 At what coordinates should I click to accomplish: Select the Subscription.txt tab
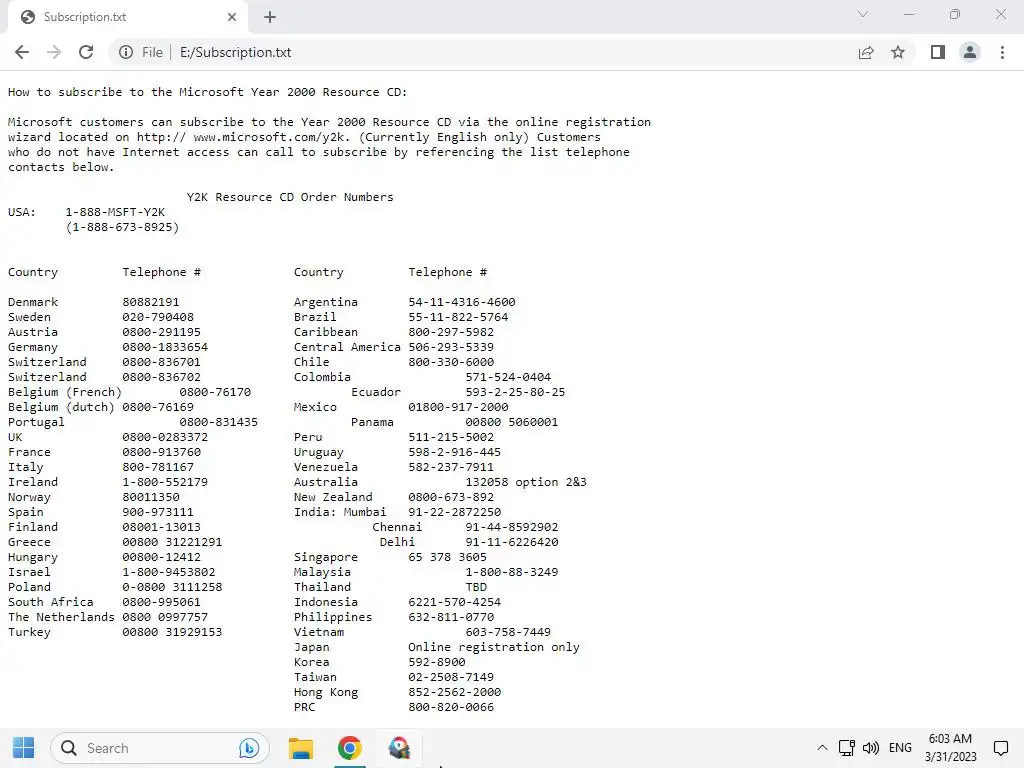pyautogui.click(x=128, y=17)
